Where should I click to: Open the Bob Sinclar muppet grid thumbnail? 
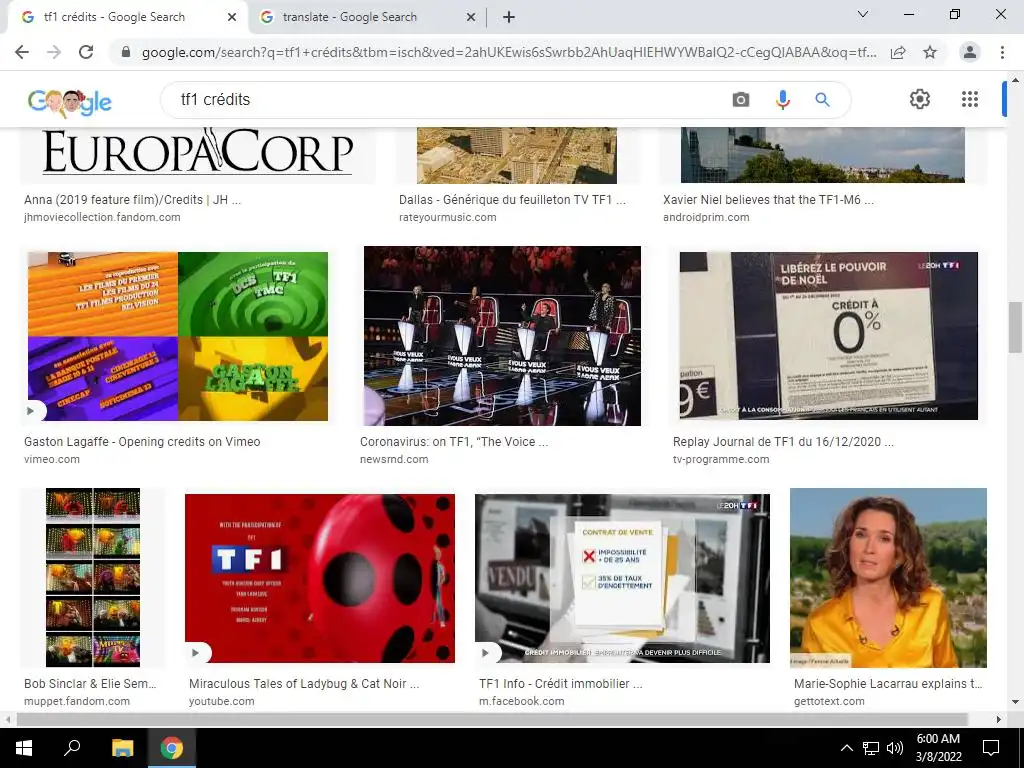[93, 577]
